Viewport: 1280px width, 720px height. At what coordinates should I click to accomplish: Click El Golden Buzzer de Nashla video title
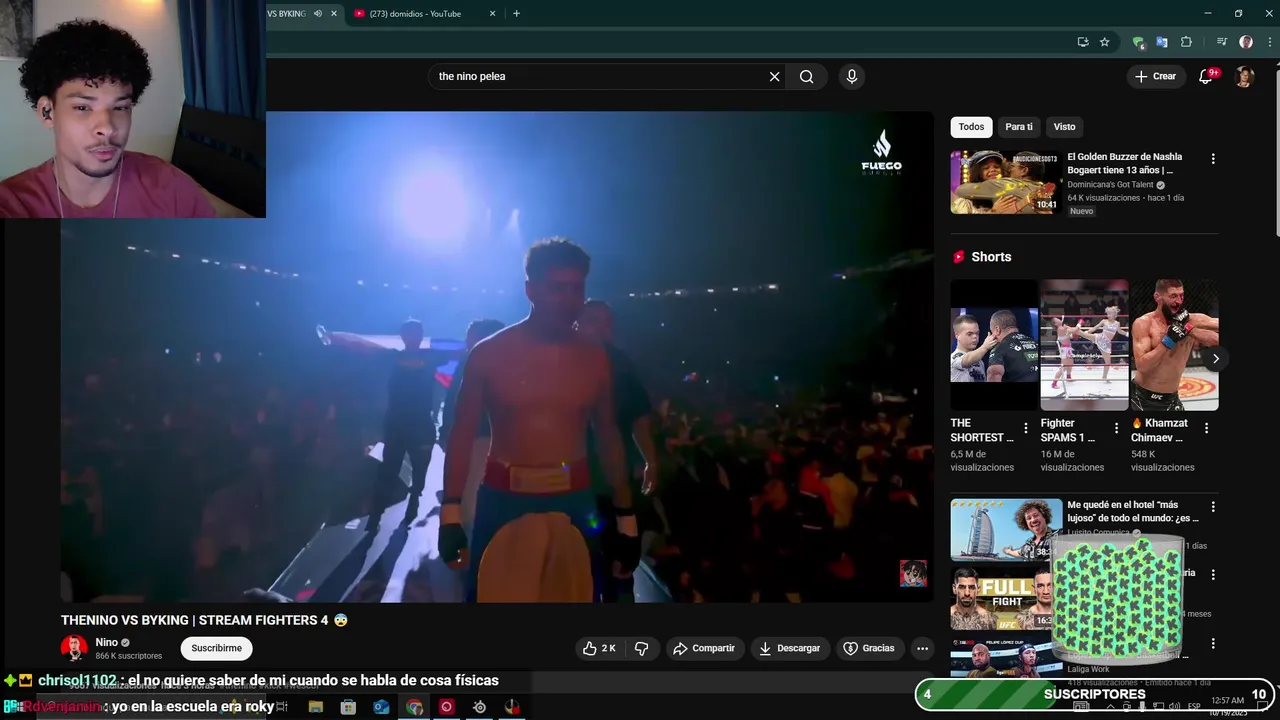pos(1125,163)
